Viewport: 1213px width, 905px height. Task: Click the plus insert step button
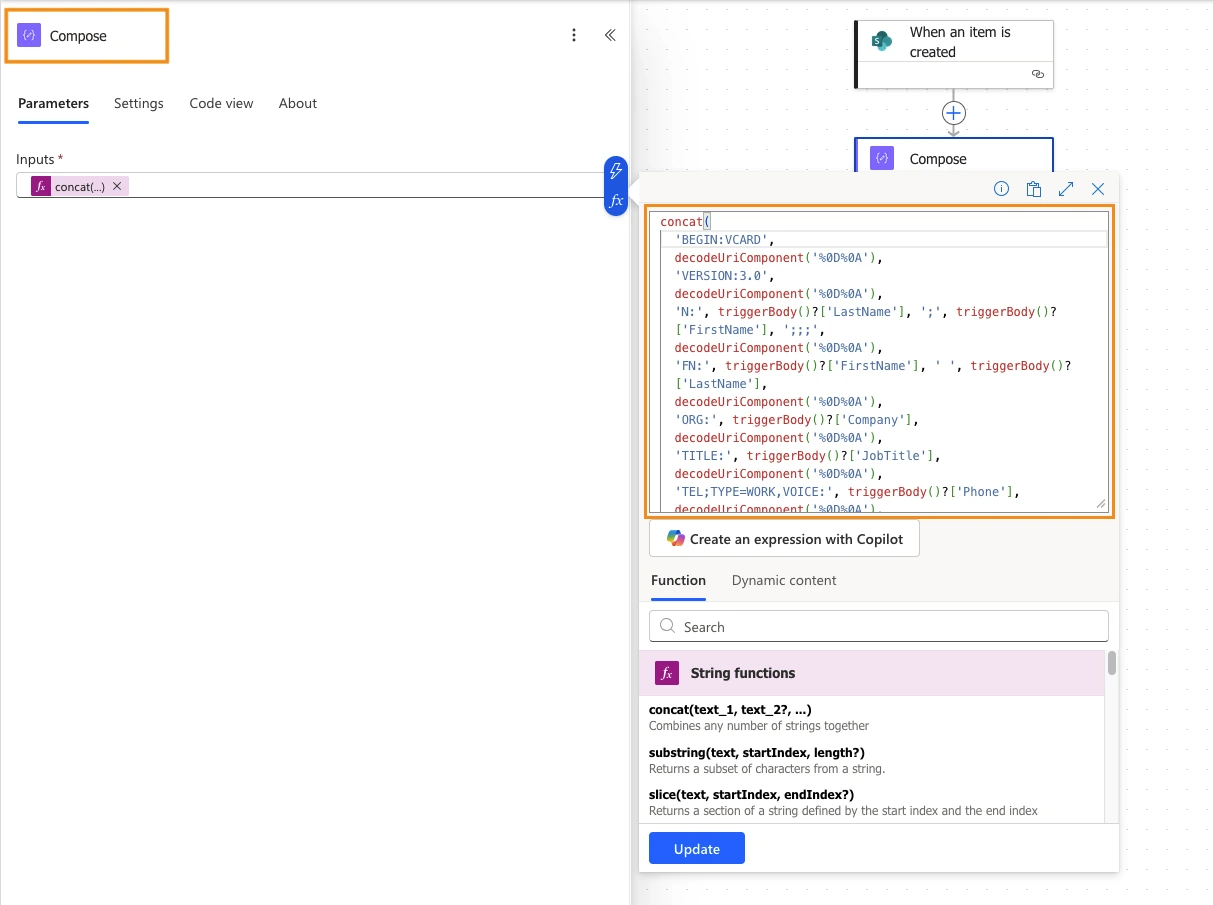tap(954, 113)
